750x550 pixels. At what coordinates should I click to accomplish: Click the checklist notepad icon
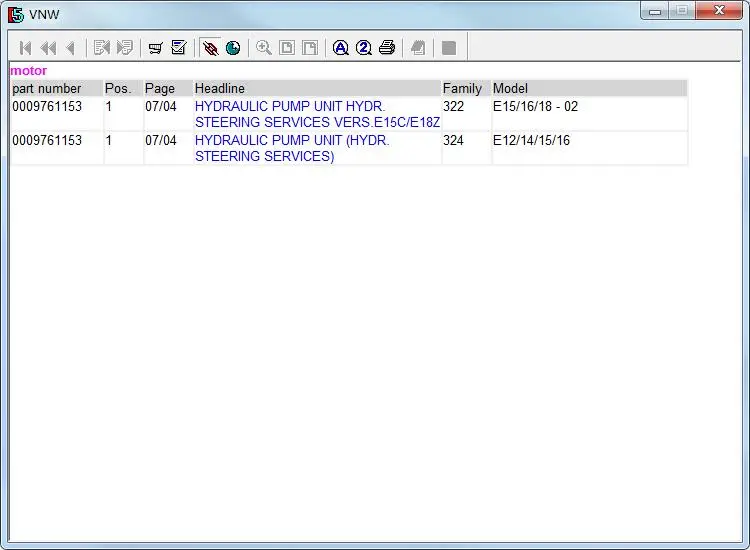[x=179, y=48]
